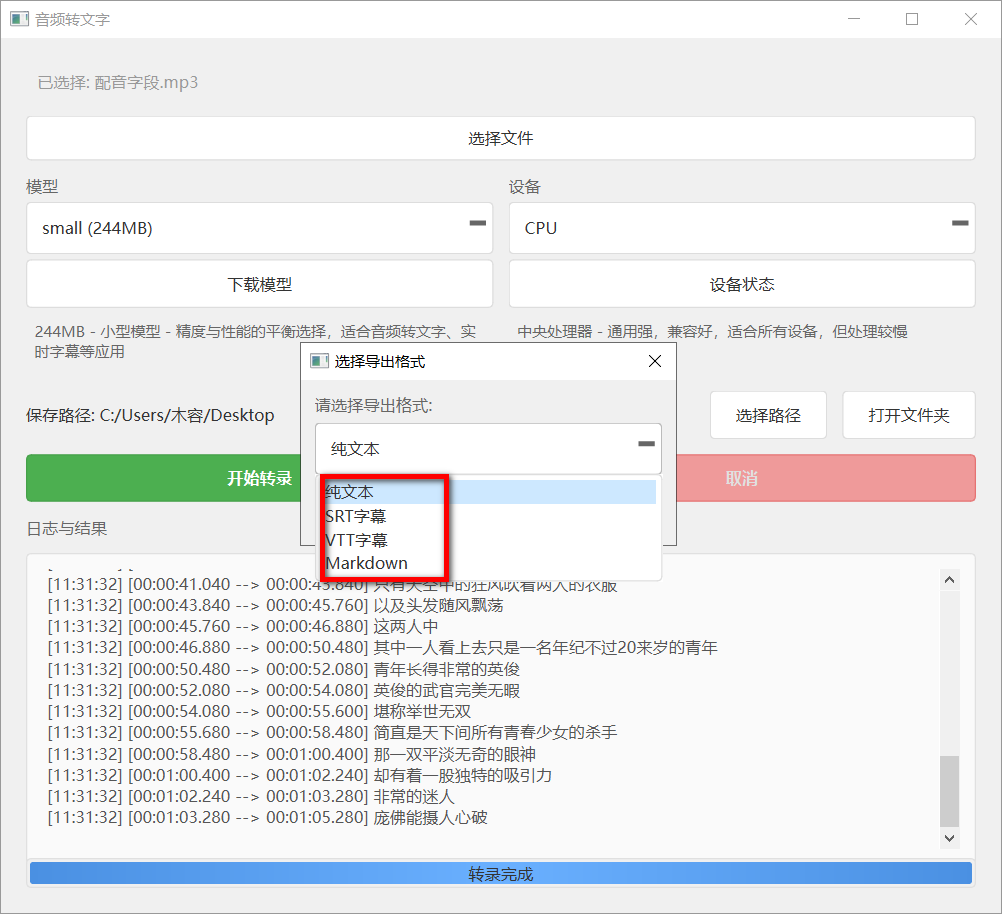The height and width of the screenshot is (914, 1002).
Task: Click 选择路径 to change save path
Action: click(x=768, y=414)
